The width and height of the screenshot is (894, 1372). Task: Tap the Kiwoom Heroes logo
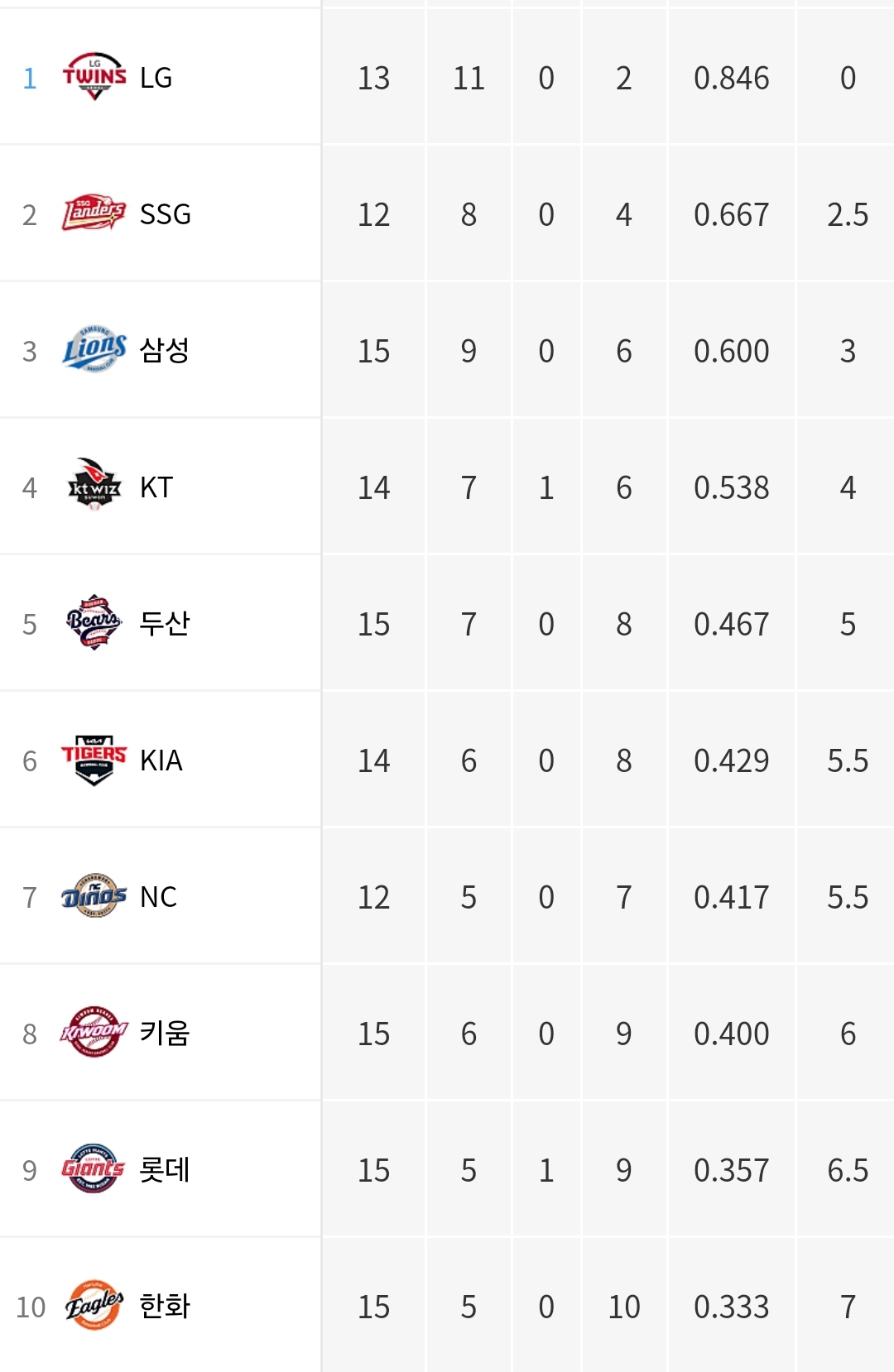tap(94, 1032)
